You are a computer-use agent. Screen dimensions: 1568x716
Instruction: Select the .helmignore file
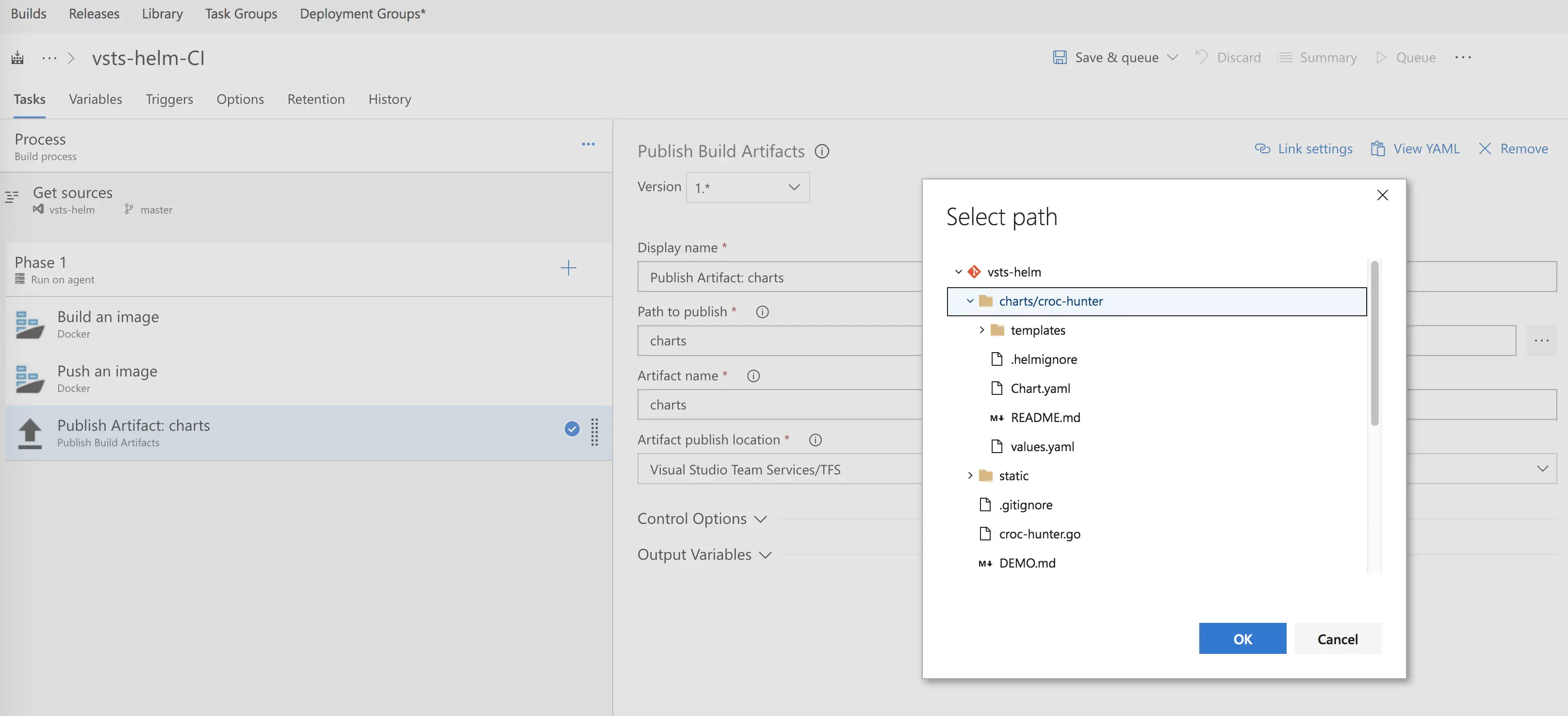pos(1043,359)
